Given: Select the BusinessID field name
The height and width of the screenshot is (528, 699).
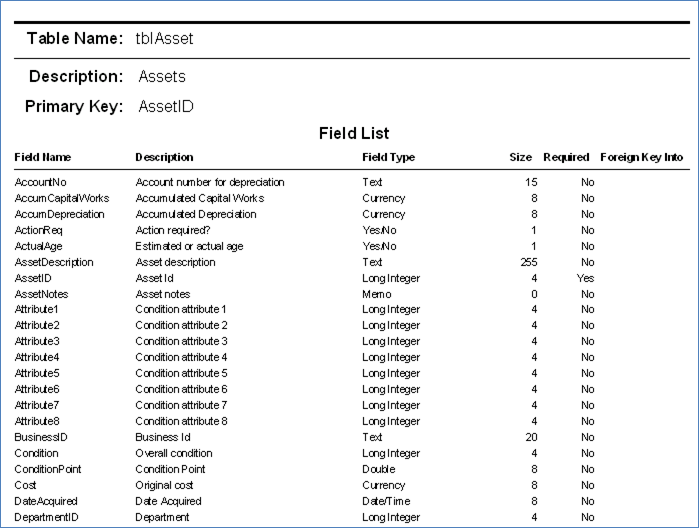Looking at the screenshot, I should point(41,437).
